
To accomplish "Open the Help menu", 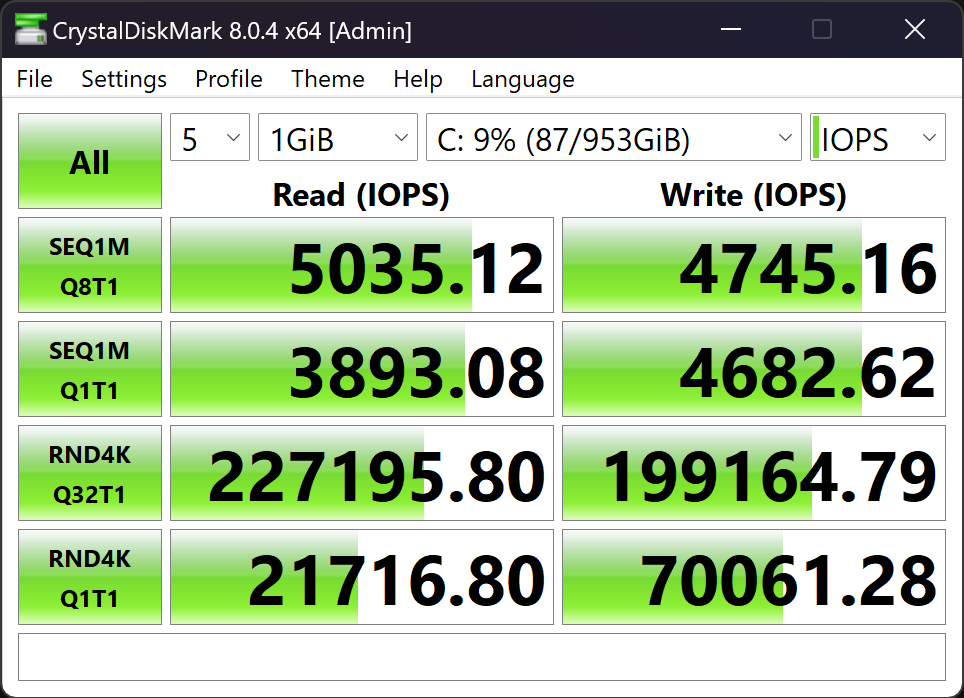I will (418, 79).
